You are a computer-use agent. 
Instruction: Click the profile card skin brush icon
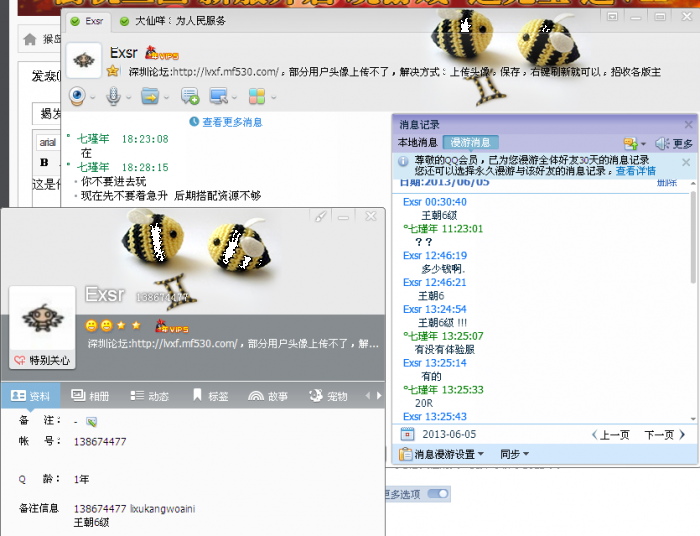tap(320, 216)
